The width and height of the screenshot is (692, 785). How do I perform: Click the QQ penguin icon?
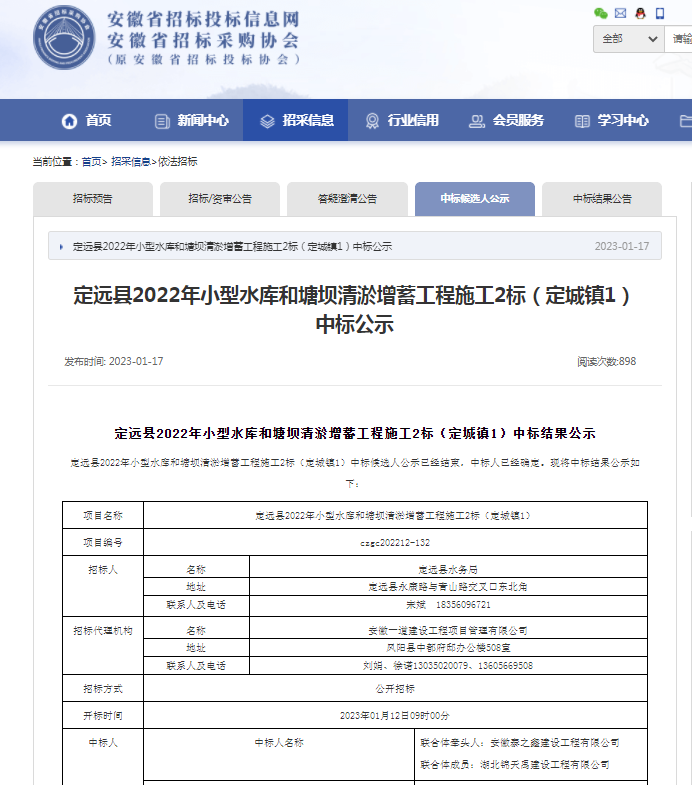(641, 13)
